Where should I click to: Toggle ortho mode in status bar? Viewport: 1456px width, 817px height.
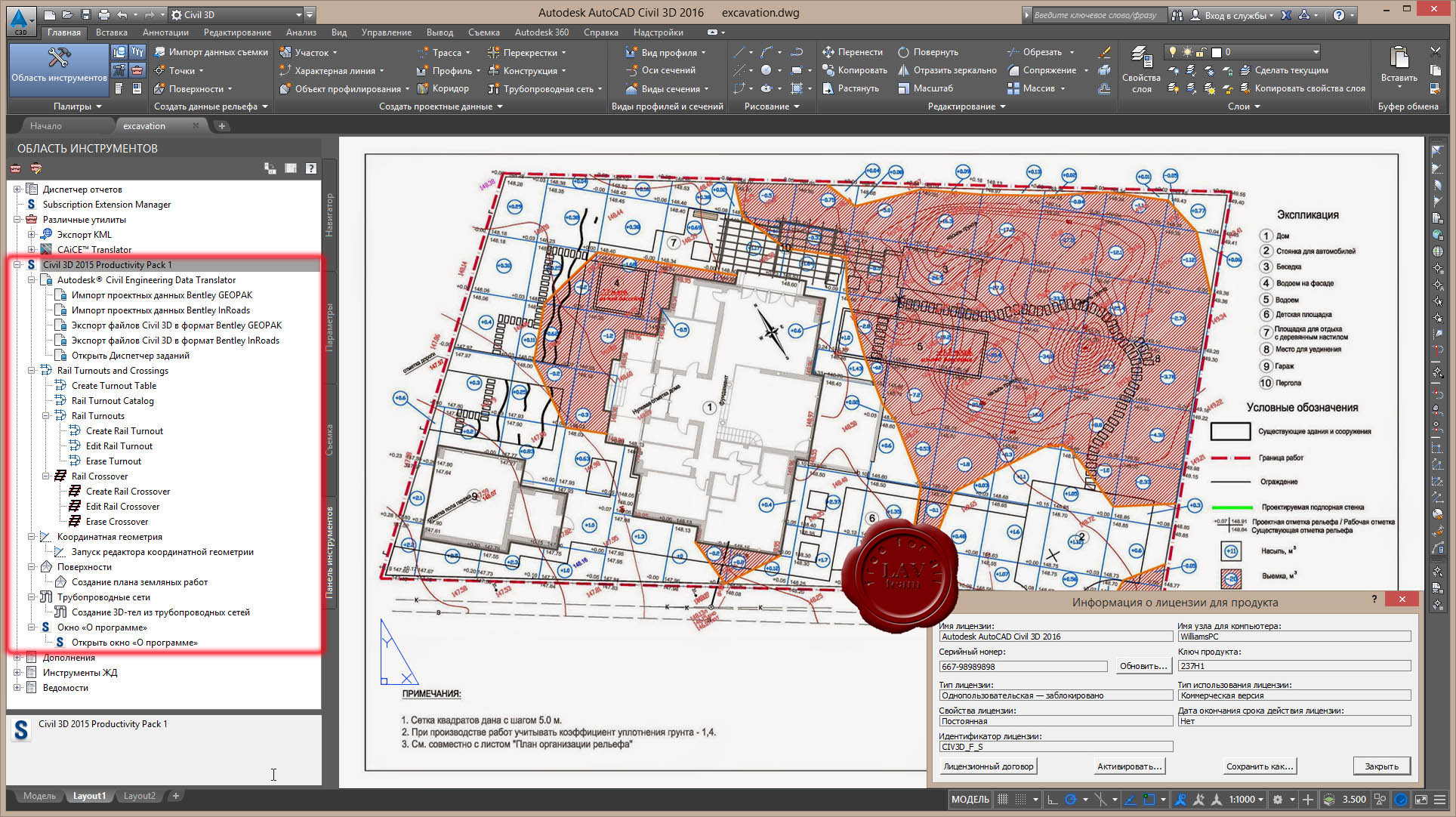[1052, 799]
